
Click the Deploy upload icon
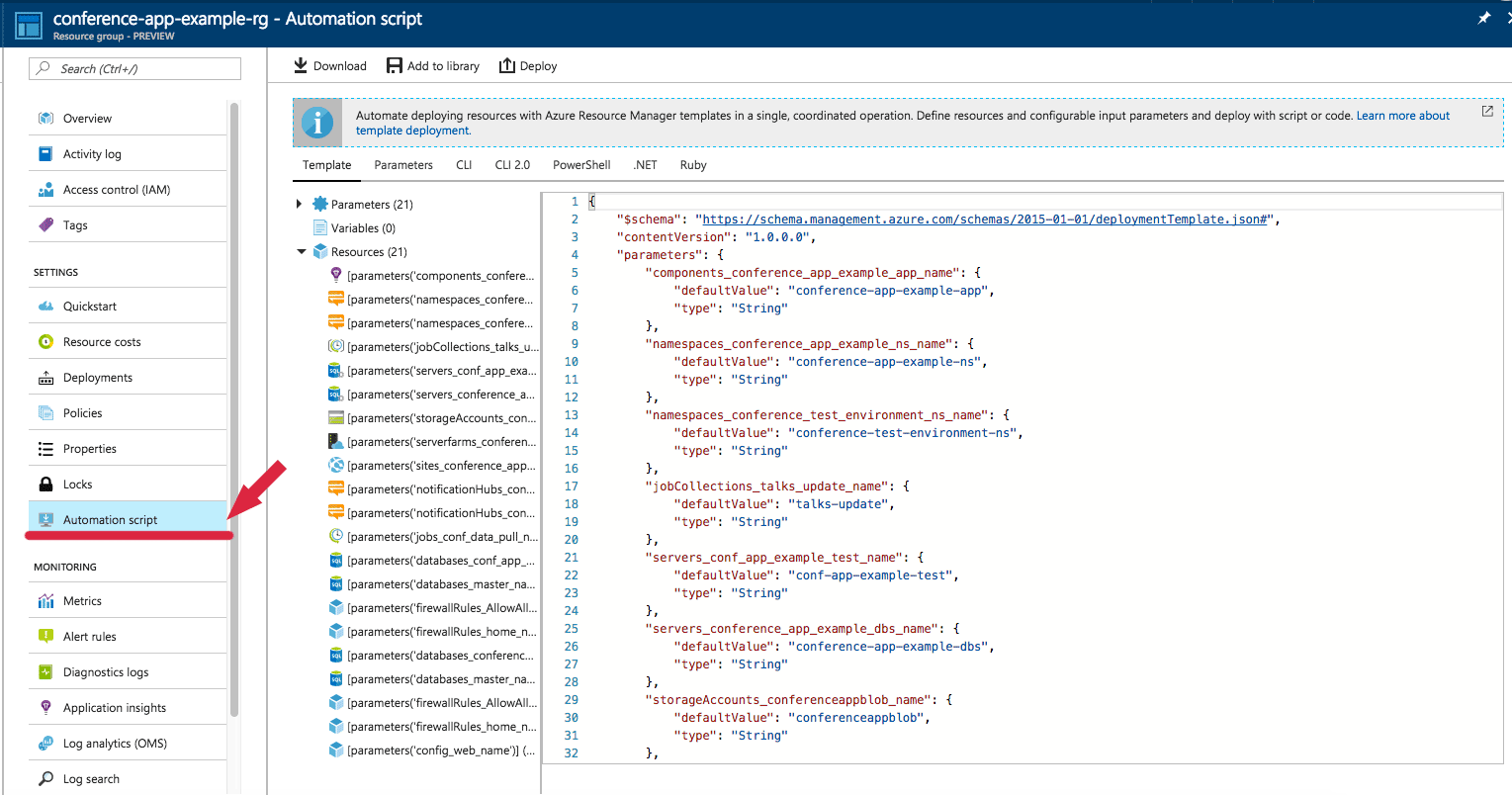point(507,66)
